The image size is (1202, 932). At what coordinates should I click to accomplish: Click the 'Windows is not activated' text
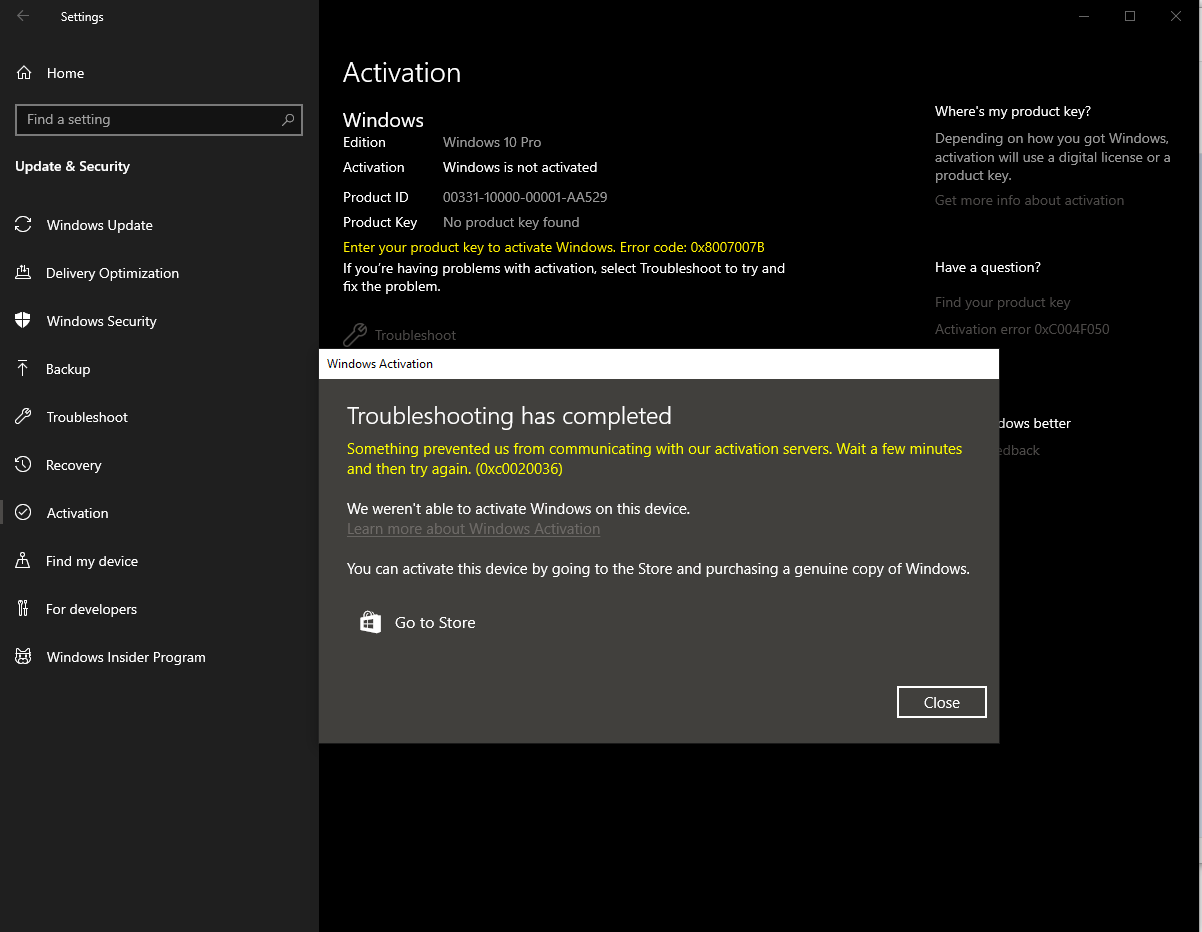(520, 167)
